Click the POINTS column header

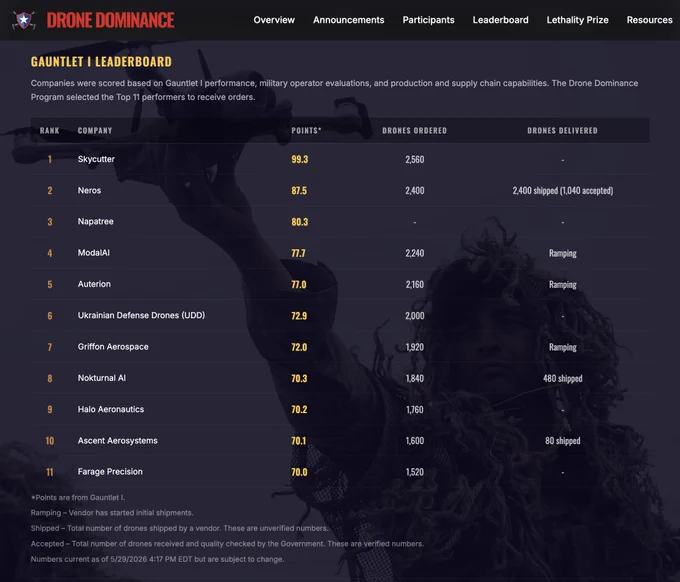306,131
